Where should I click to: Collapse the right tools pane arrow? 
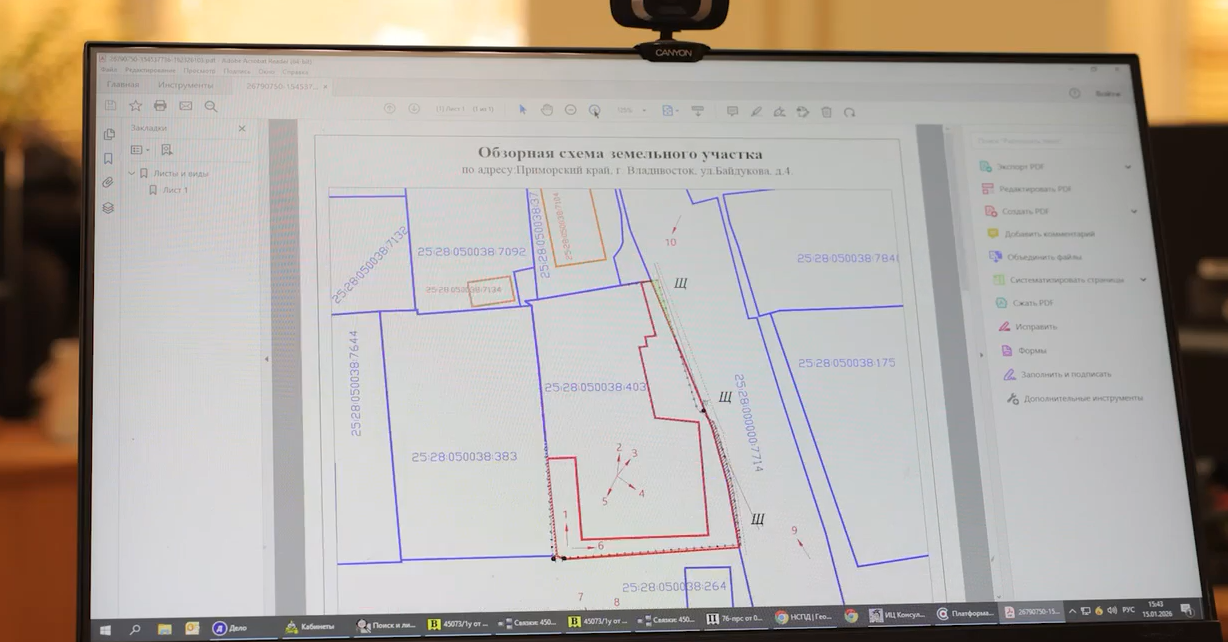(980, 353)
